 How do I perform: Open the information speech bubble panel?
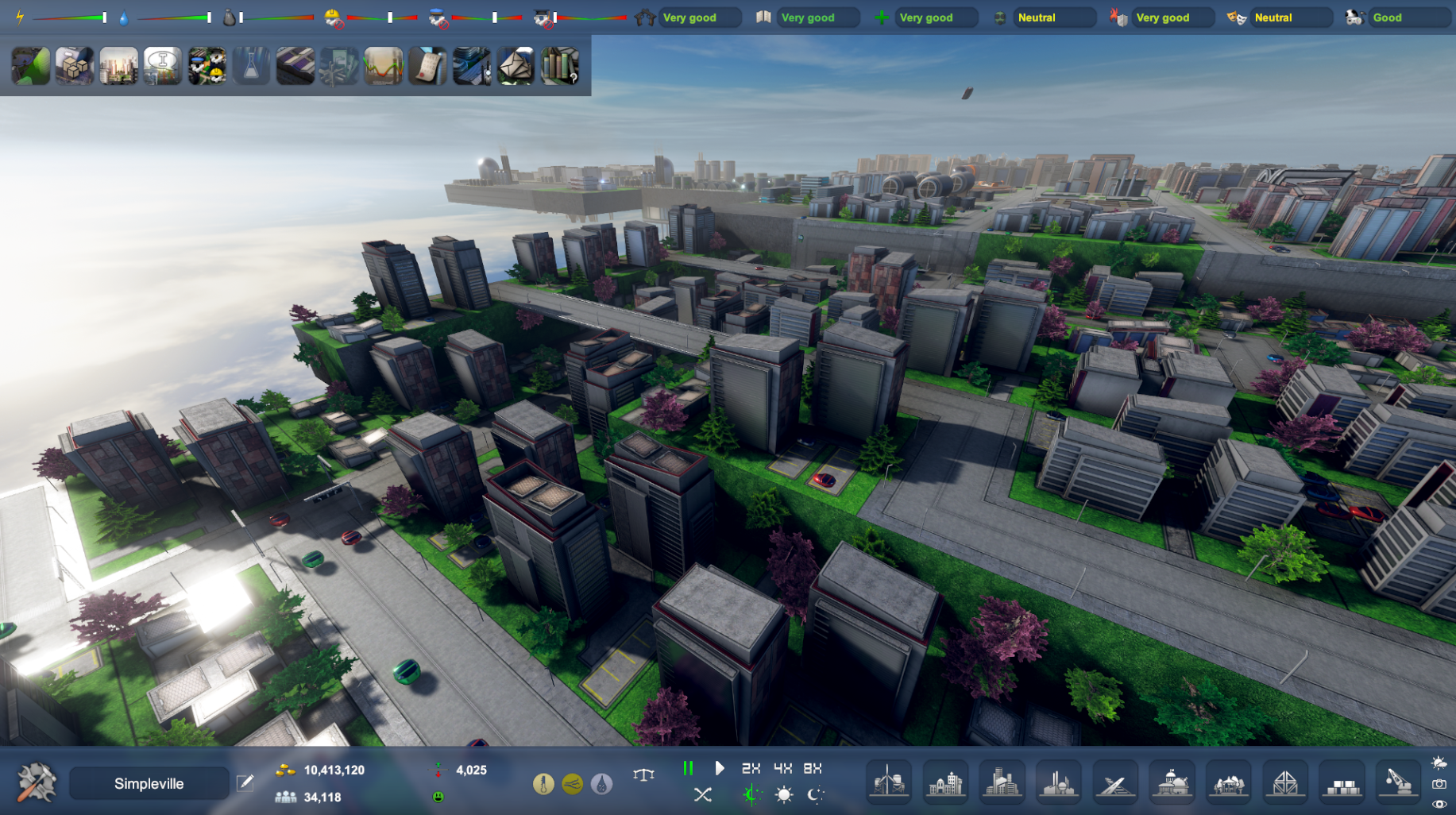[163, 66]
